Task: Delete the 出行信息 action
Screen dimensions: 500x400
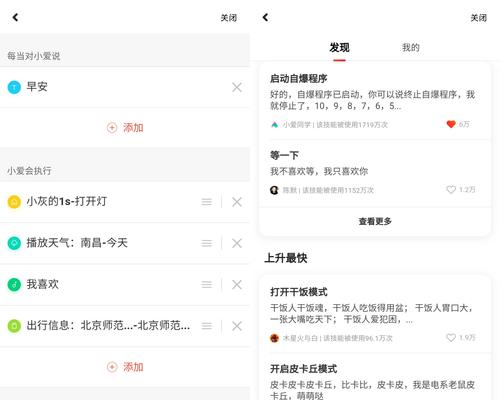Action: [x=237, y=326]
